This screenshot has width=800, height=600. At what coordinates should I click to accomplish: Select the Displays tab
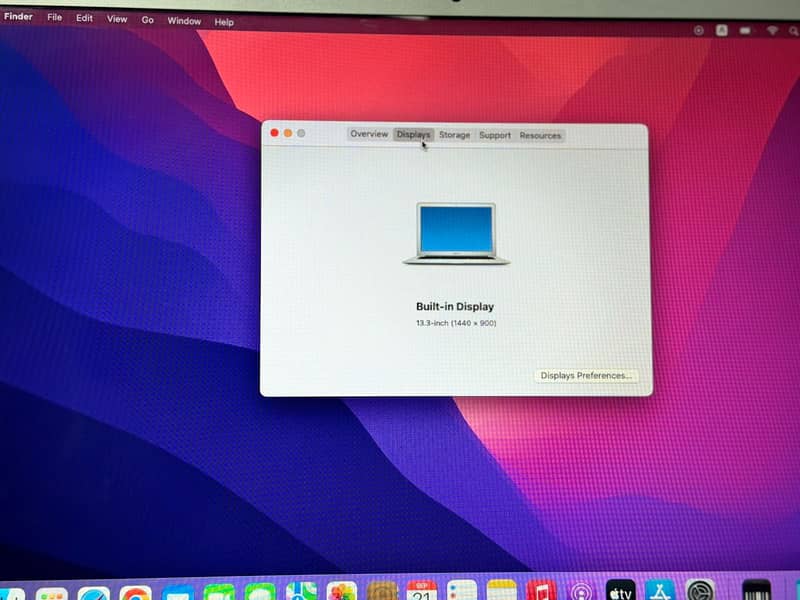tap(413, 135)
